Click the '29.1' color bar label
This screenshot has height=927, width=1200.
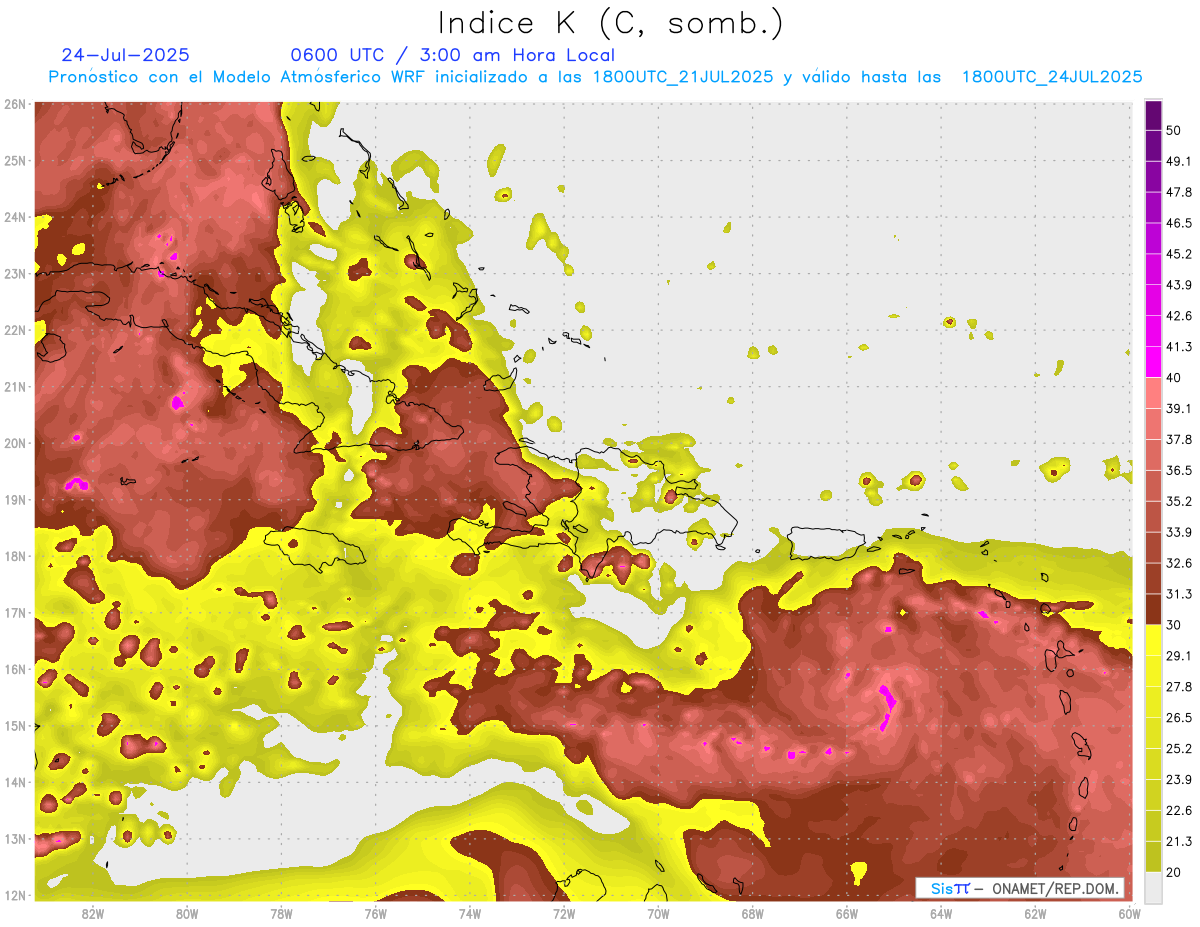[1178, 656]
